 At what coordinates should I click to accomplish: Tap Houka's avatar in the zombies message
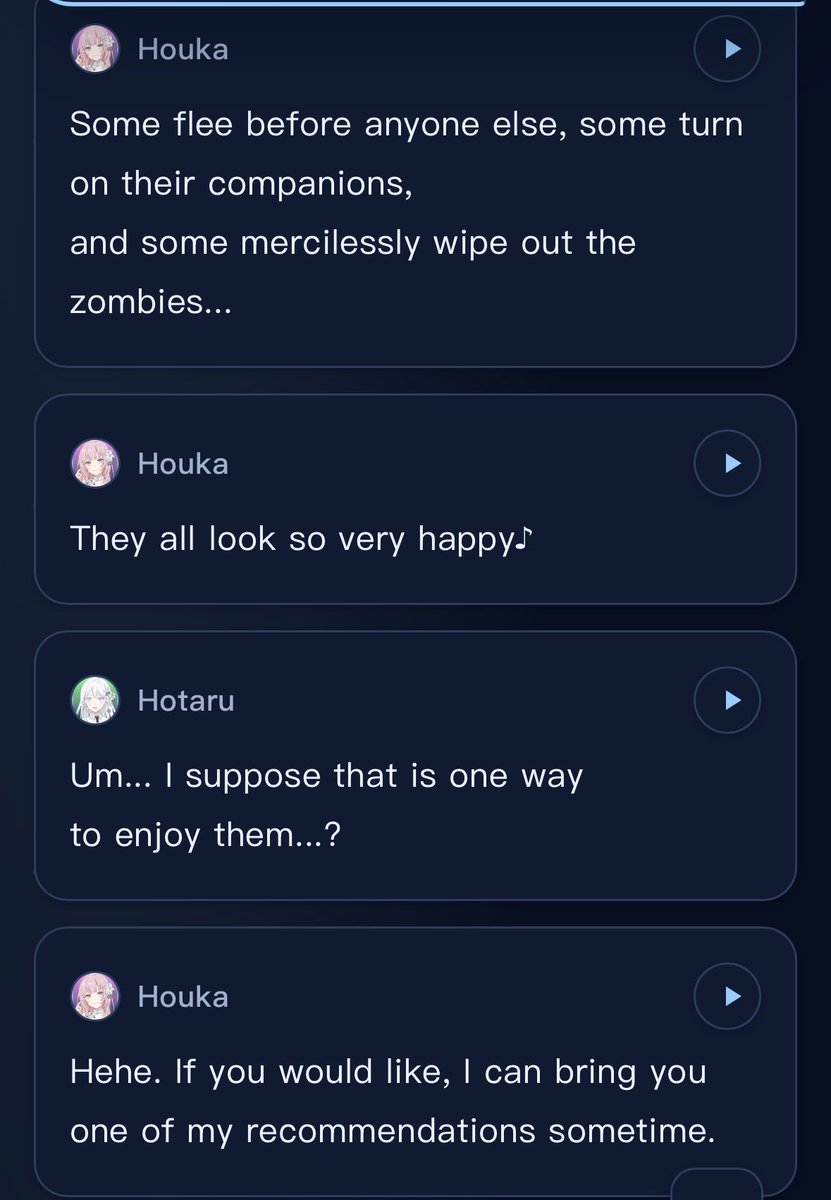[95, 48]
